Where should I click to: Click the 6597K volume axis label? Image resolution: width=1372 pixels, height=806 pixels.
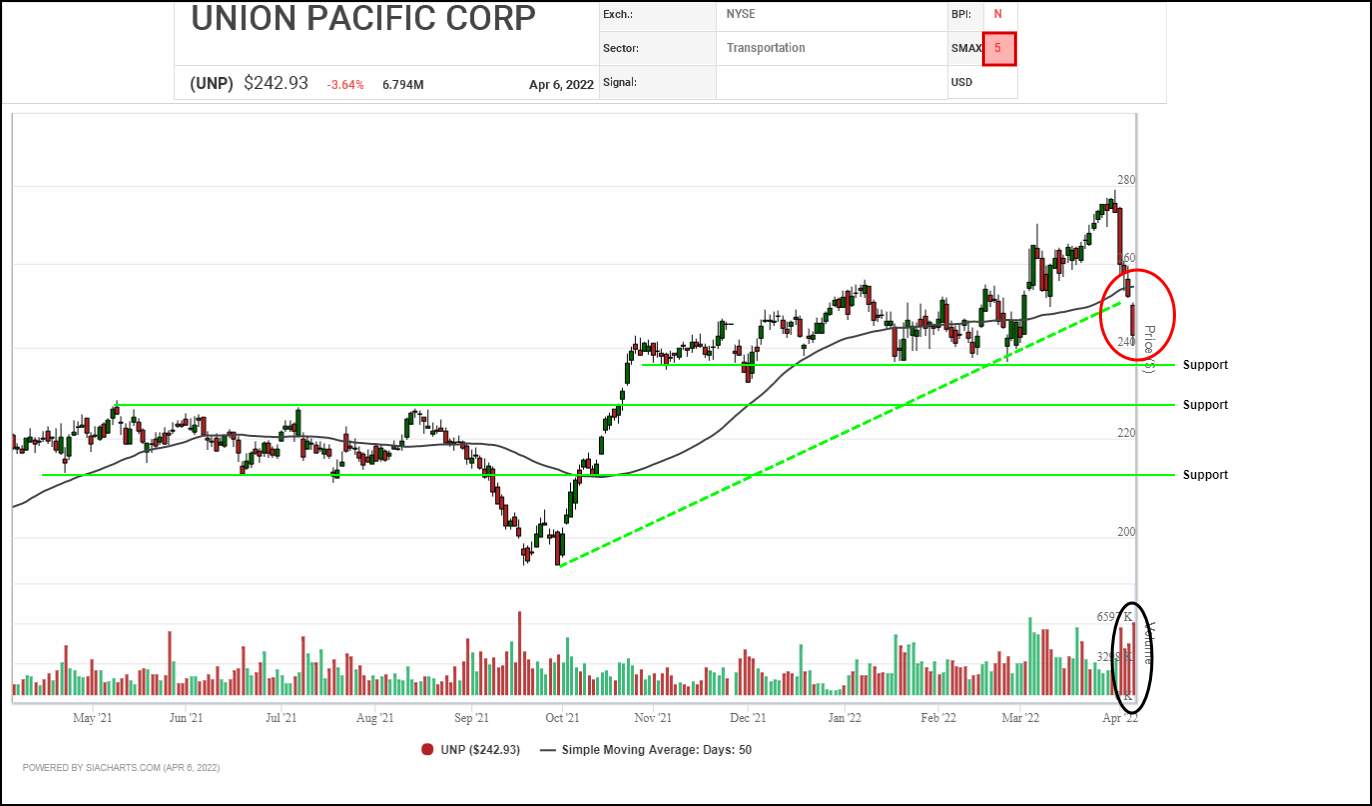tap(1114, 617)
